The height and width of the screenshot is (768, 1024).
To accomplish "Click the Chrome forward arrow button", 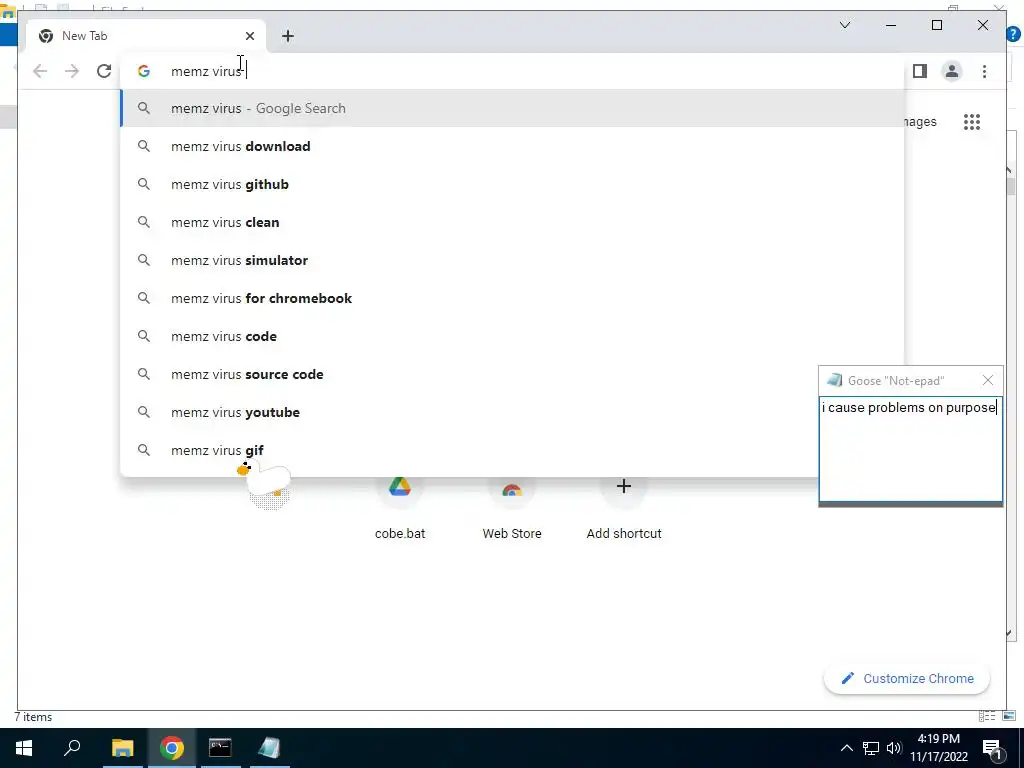I will (x=72, y=71).
